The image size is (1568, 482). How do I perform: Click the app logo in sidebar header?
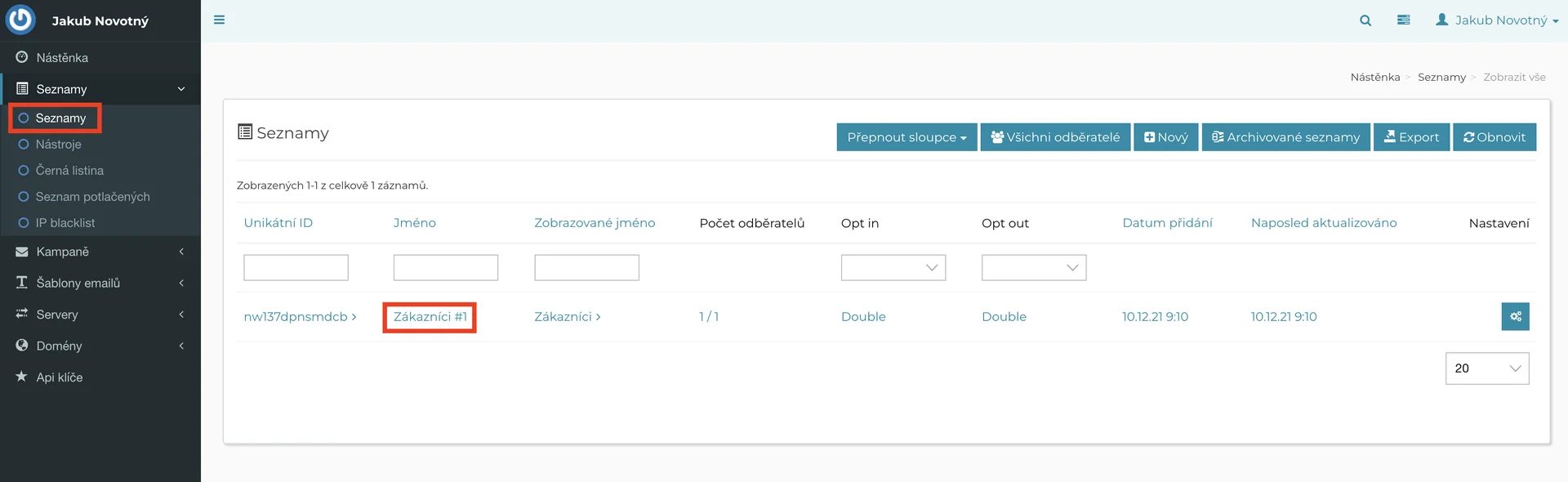21,20
